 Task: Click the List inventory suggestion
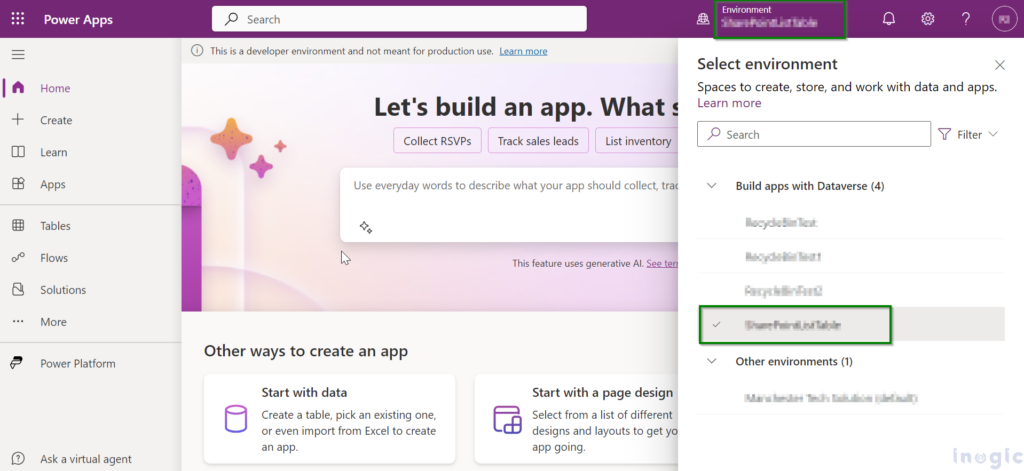[x=637, y=140]
